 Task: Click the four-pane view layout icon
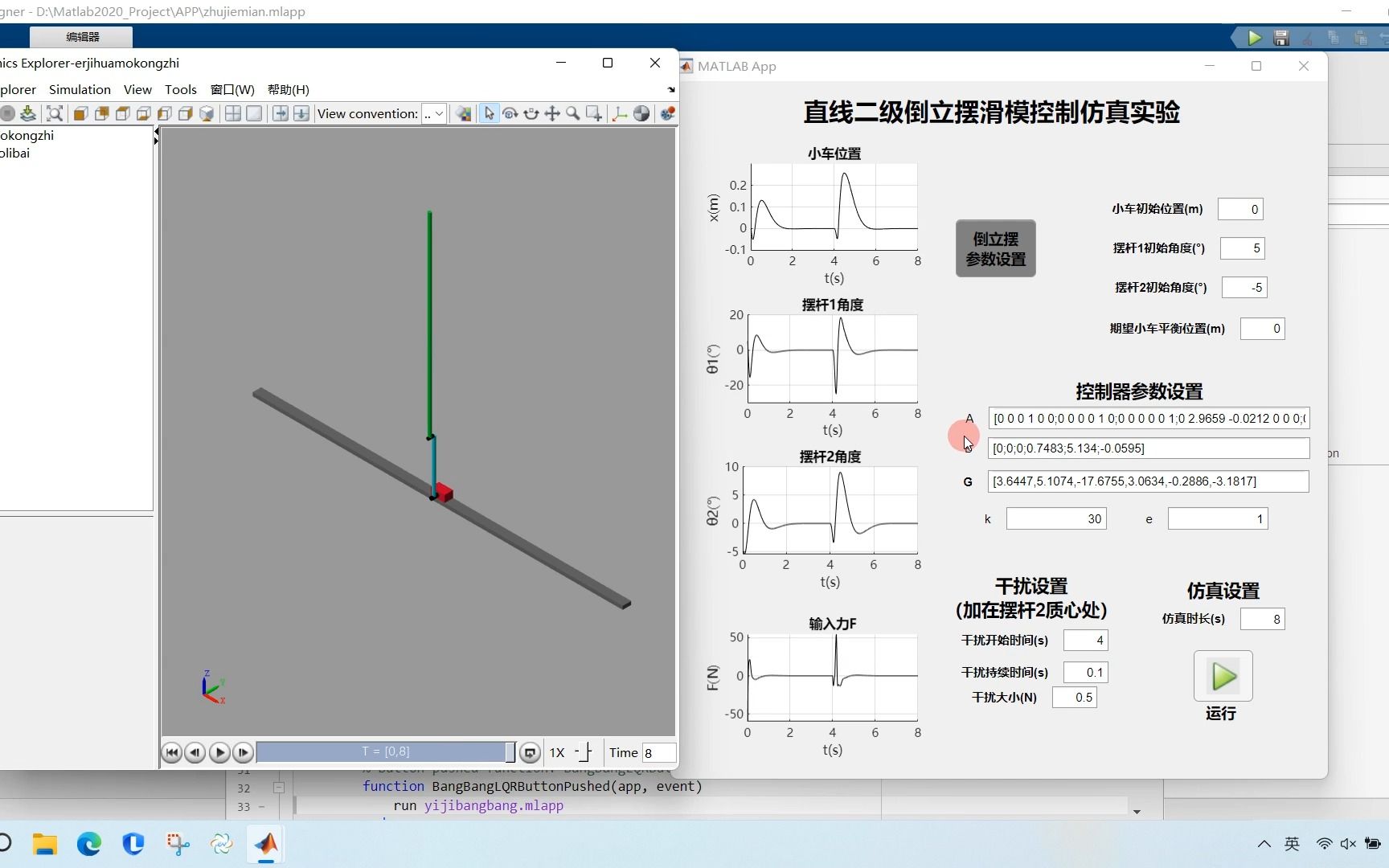tap(233, 113)
